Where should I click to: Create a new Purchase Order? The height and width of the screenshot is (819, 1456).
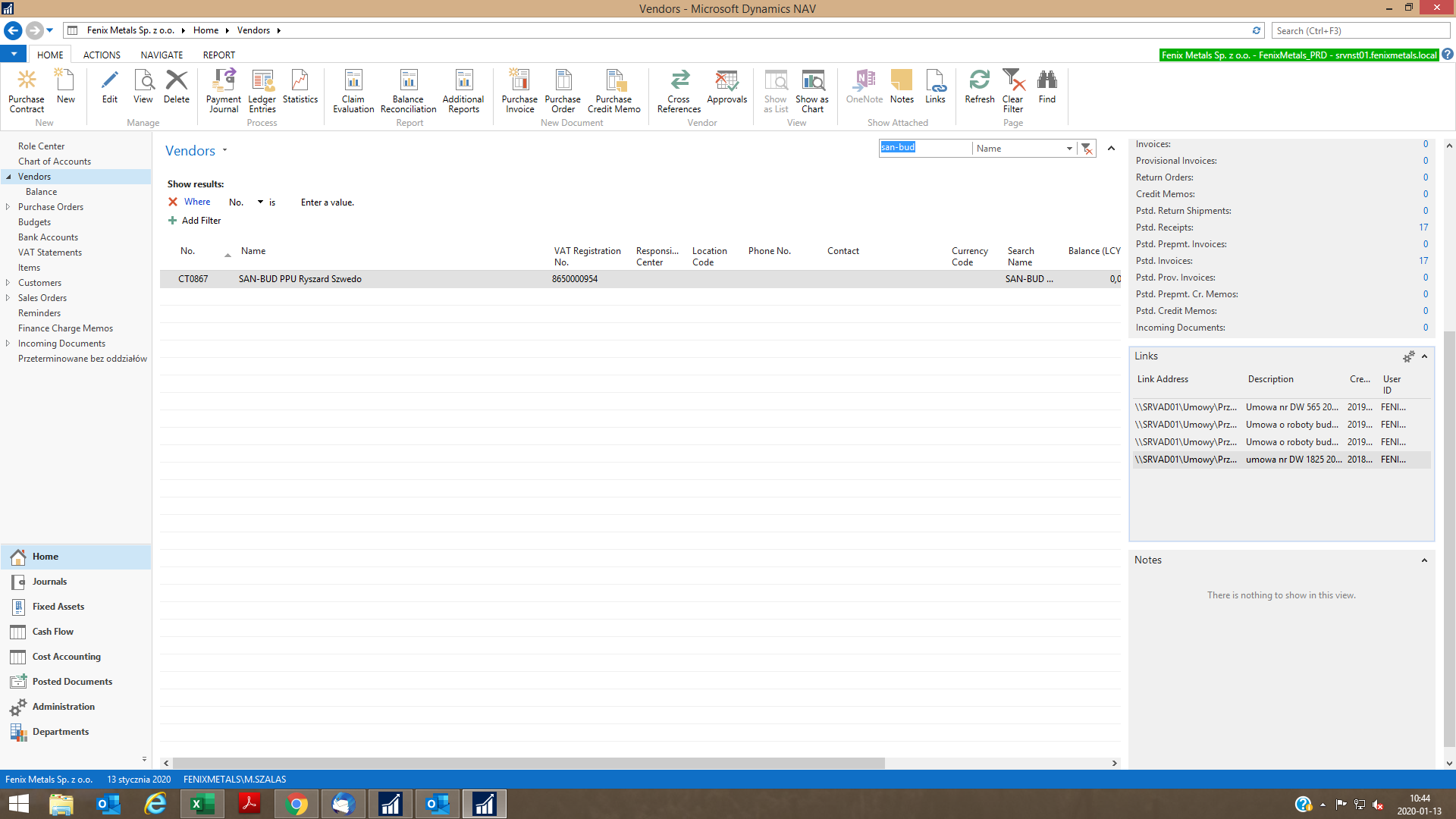point(563,91)
